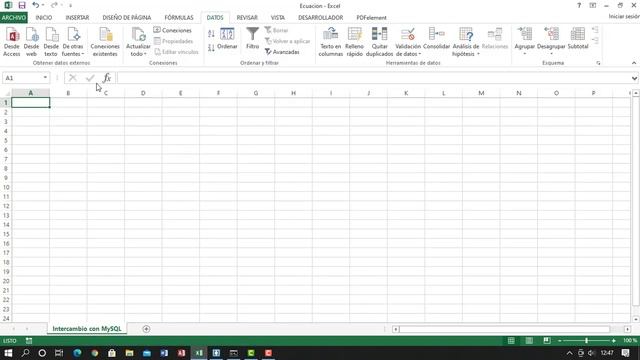The height and width of the screenshot is (360, 640).
Task: Select the Intercambio con MySQL sheet tab
Action: [x=87, y=329]
